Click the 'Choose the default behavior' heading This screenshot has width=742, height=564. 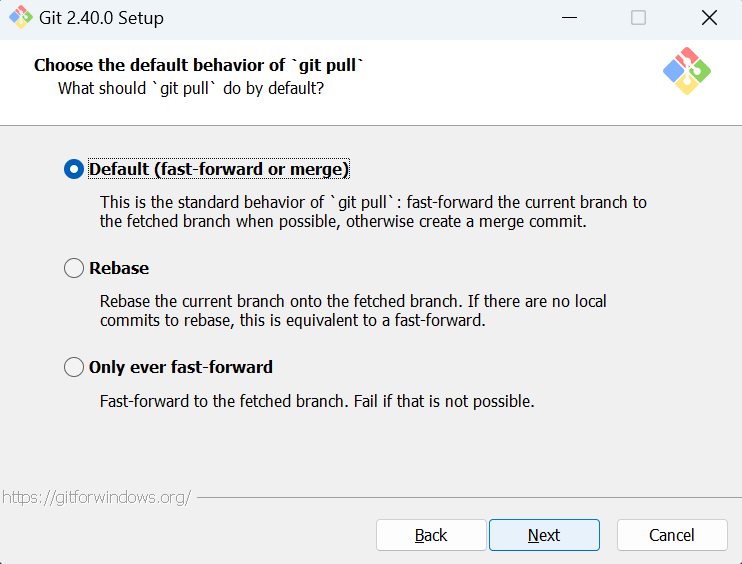point(199,65)
